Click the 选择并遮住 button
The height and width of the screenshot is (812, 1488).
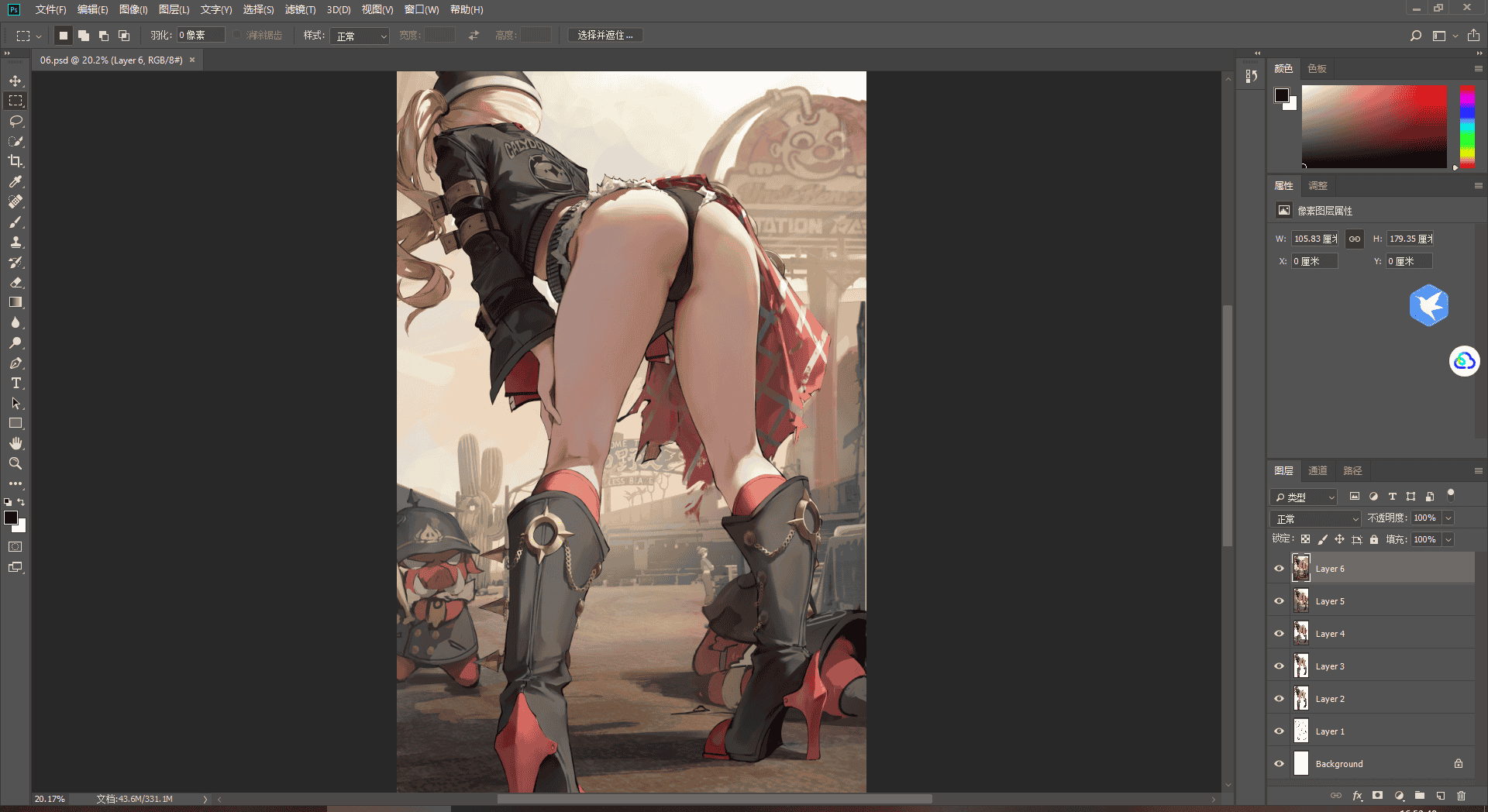(x=605, y=36)
